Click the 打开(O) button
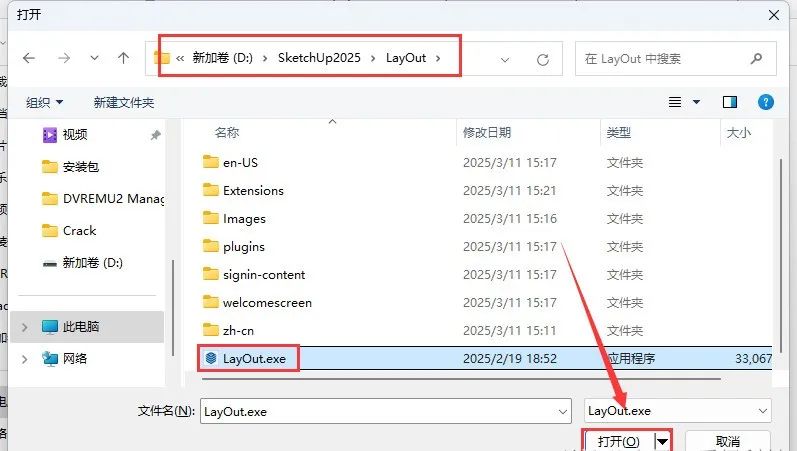 (619, 441)
